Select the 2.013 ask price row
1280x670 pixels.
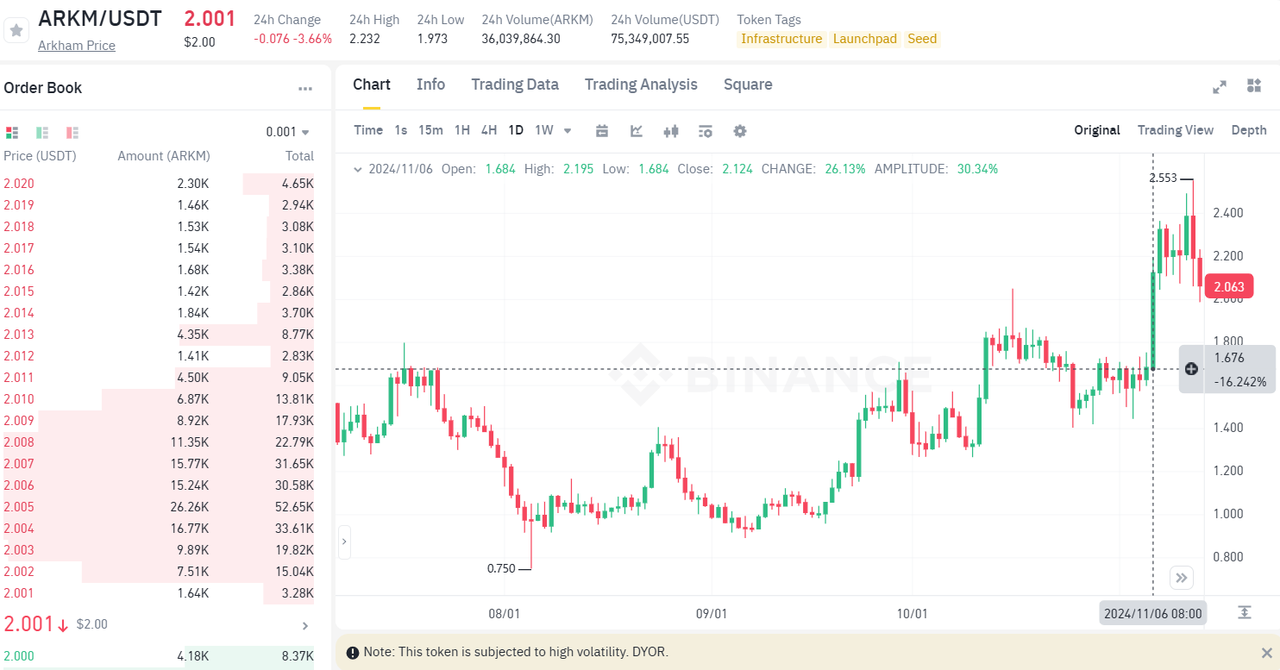(159, 334)
